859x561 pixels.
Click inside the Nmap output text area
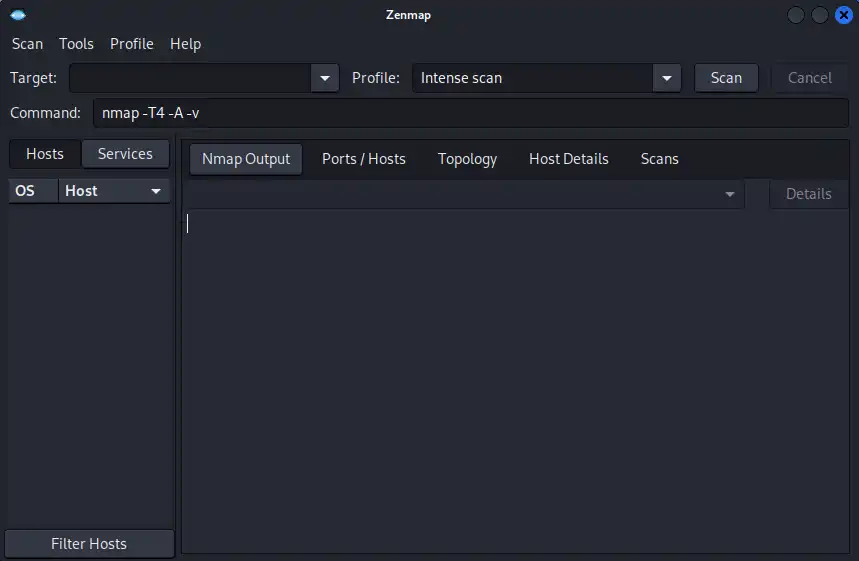click(515, 381)
